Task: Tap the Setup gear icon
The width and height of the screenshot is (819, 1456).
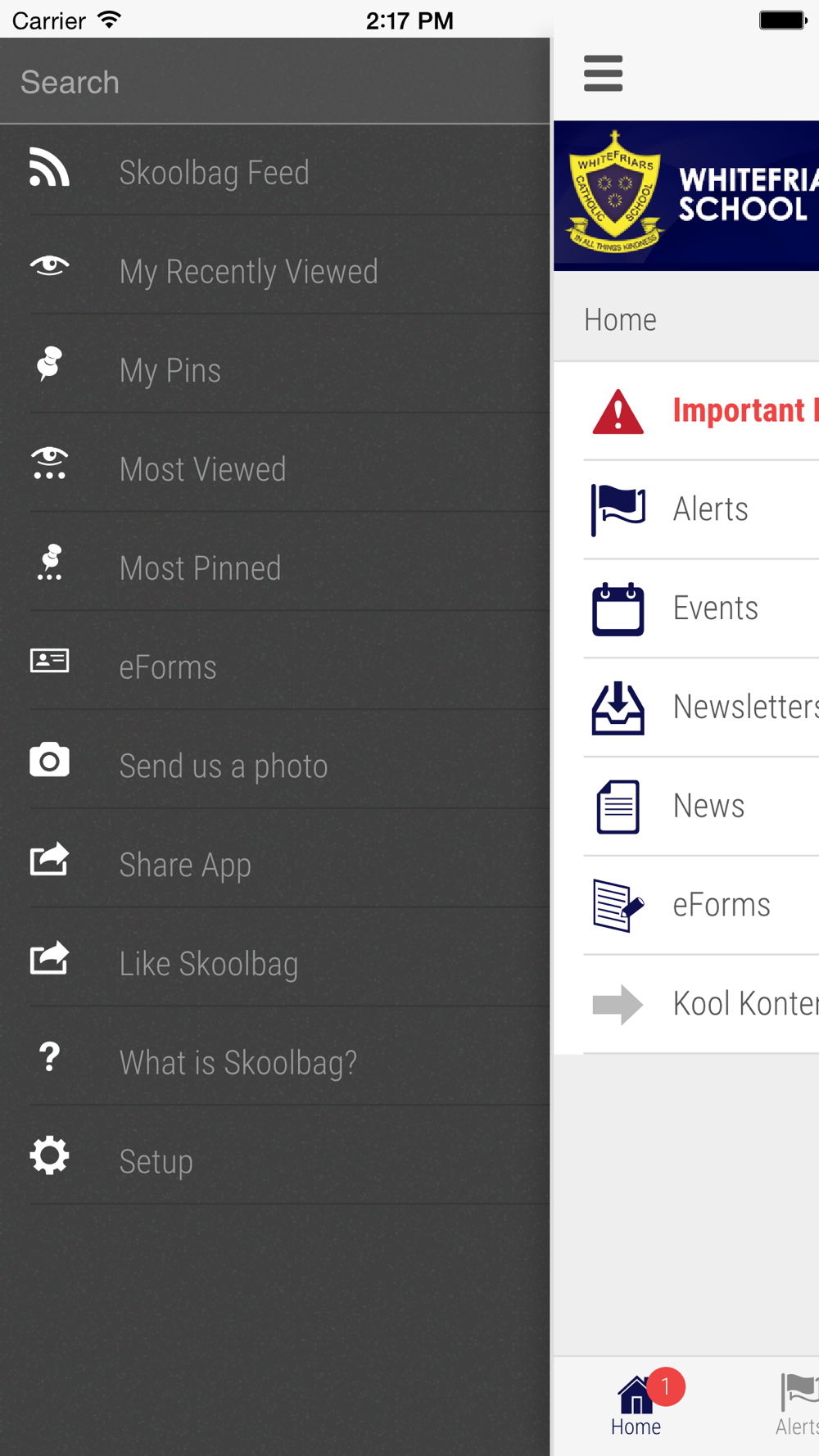Action: (x=49, y=1155)
